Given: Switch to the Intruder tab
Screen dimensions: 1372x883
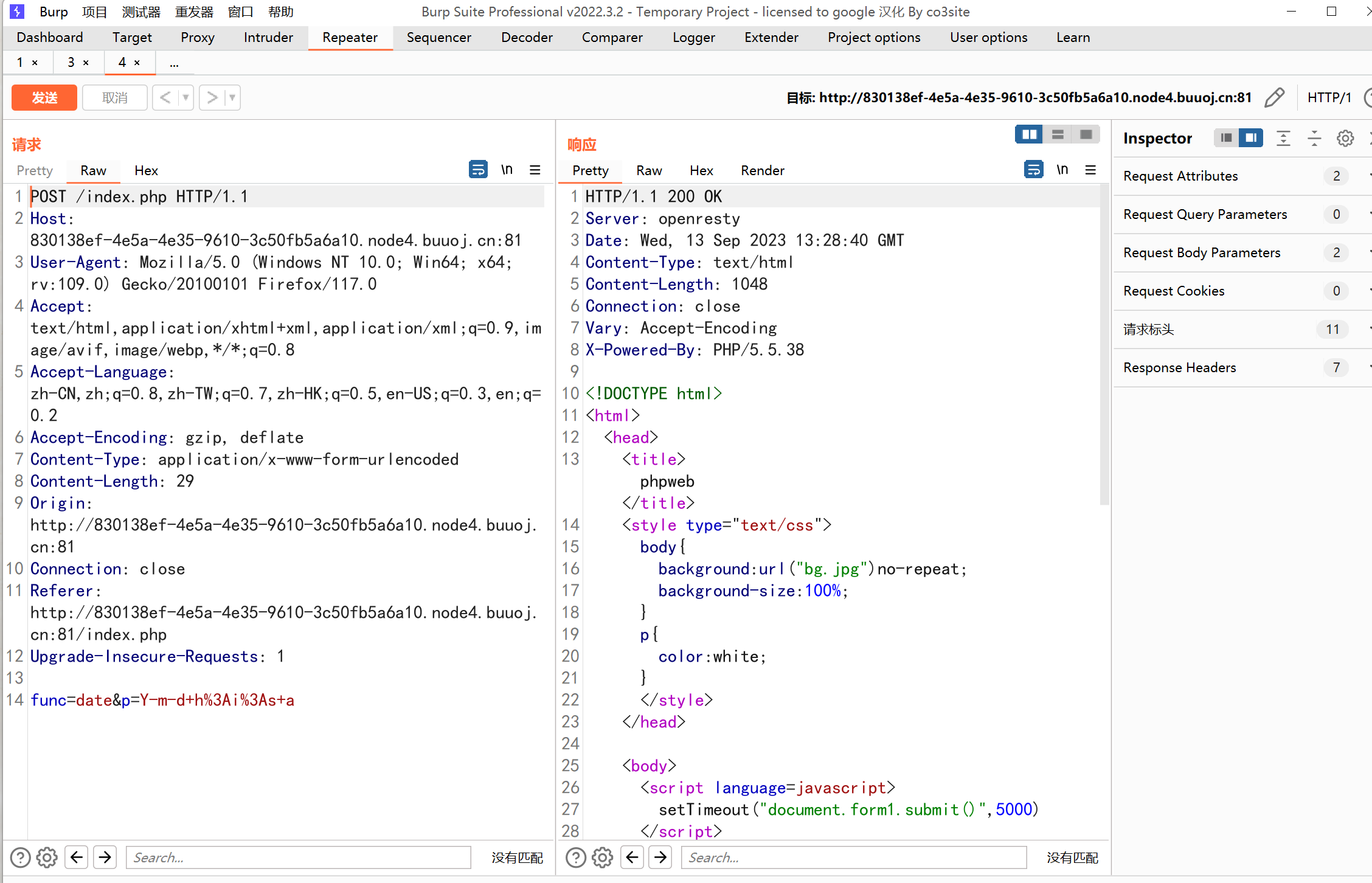Looking at the screenshot, I should coord(268,37).
